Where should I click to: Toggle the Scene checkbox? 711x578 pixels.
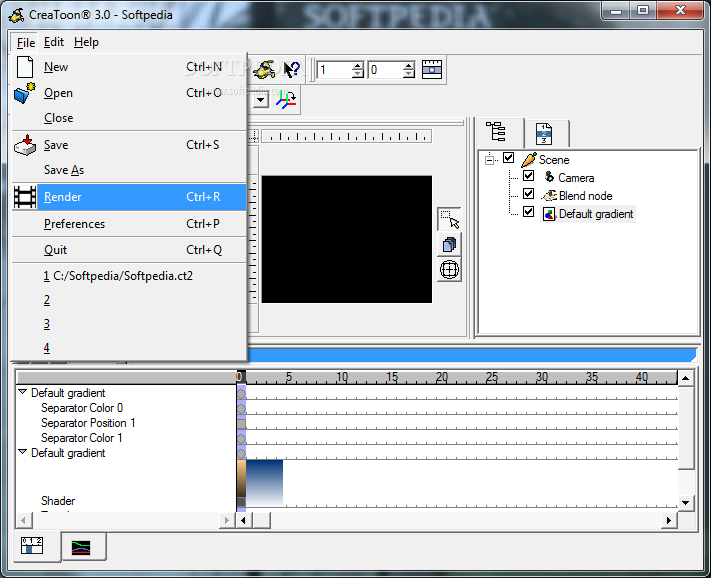point(509,158)
